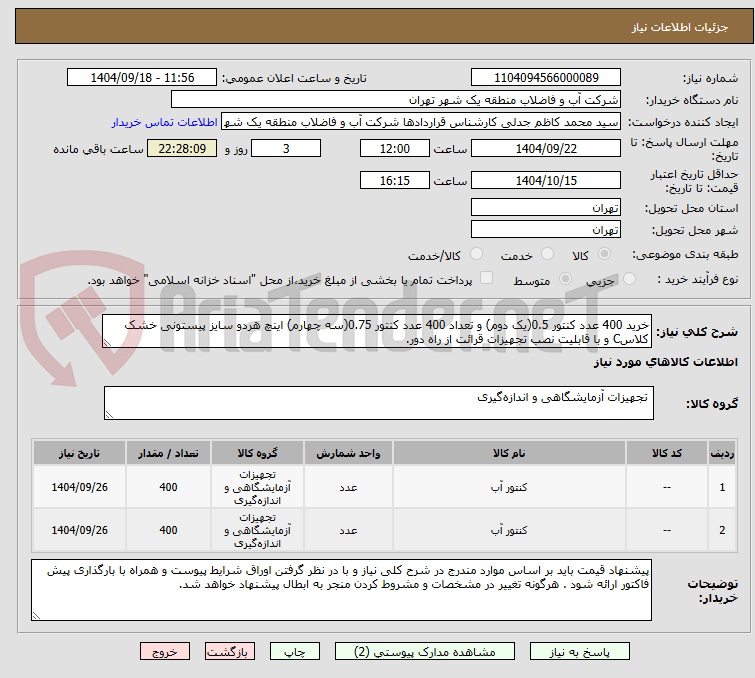Click the شماره نیاز number field
The height and width of the screenshot is (678, 755).
tap(546, 78)
